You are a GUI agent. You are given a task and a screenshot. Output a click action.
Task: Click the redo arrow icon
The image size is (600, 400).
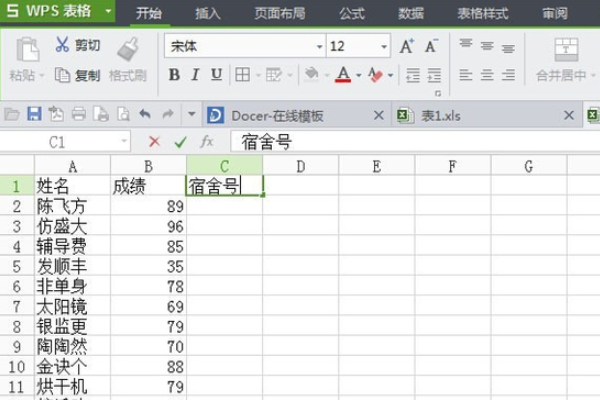click(168, 114)
